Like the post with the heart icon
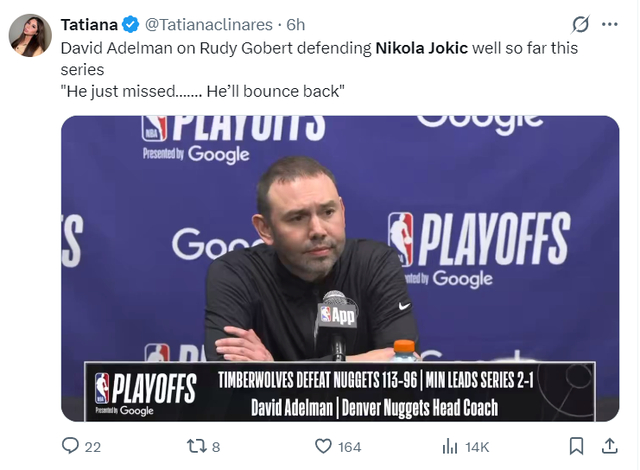 point(323,446)
